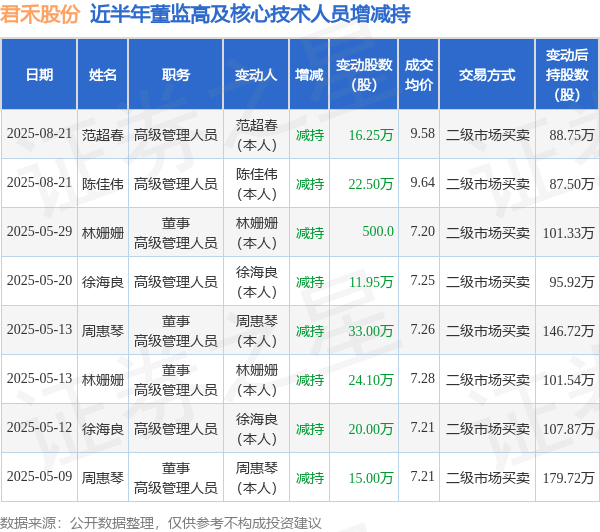Click the 数据来源 footer disclaimer text
Screen dimensions: 600x532
click(161, 523)
